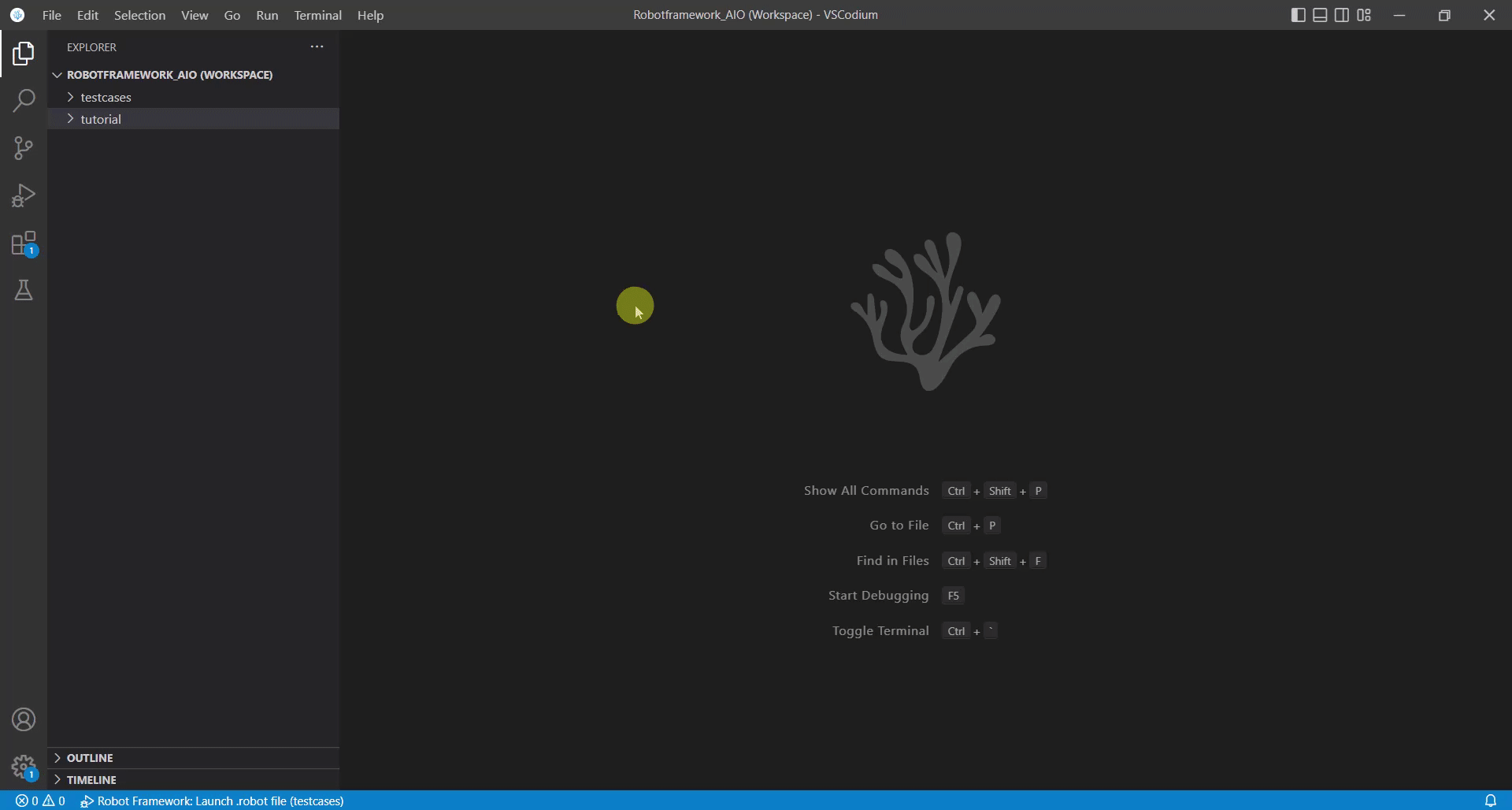This screenshot has width=1512, height=810.
Task: Toggle the bottom Panel visibility
Action: tap(1320, 15)
